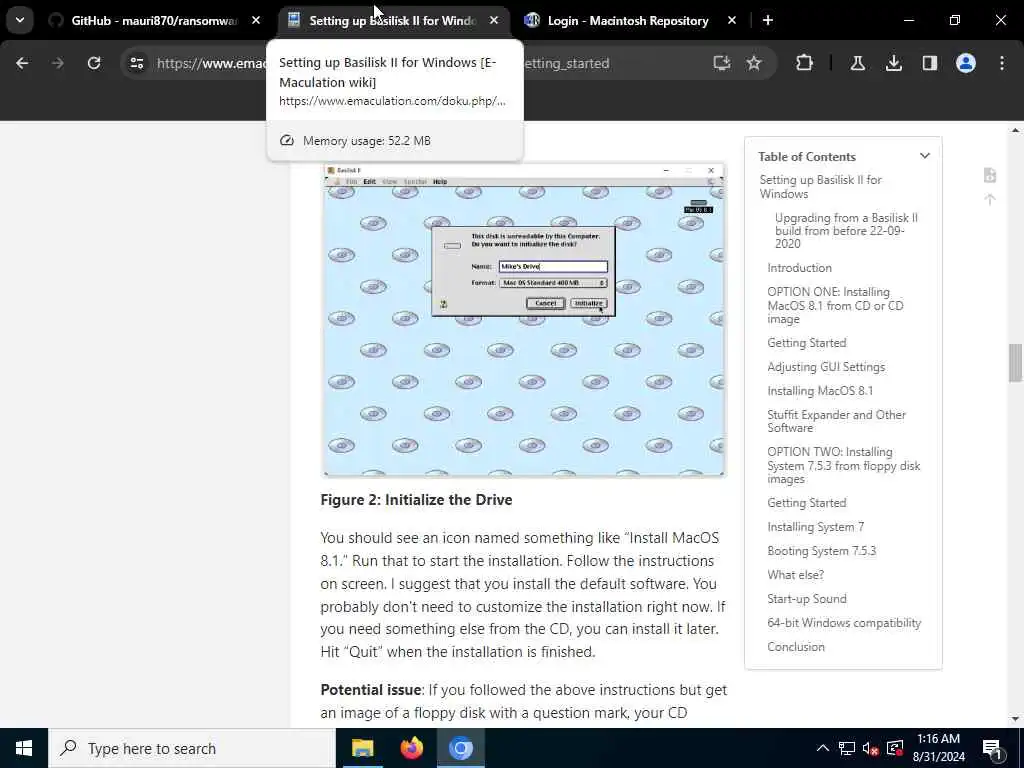Switch to the GitHub mauri870/ransomware tab
This screenshot has height=768, width=1024.
click(x=153, y=21)
